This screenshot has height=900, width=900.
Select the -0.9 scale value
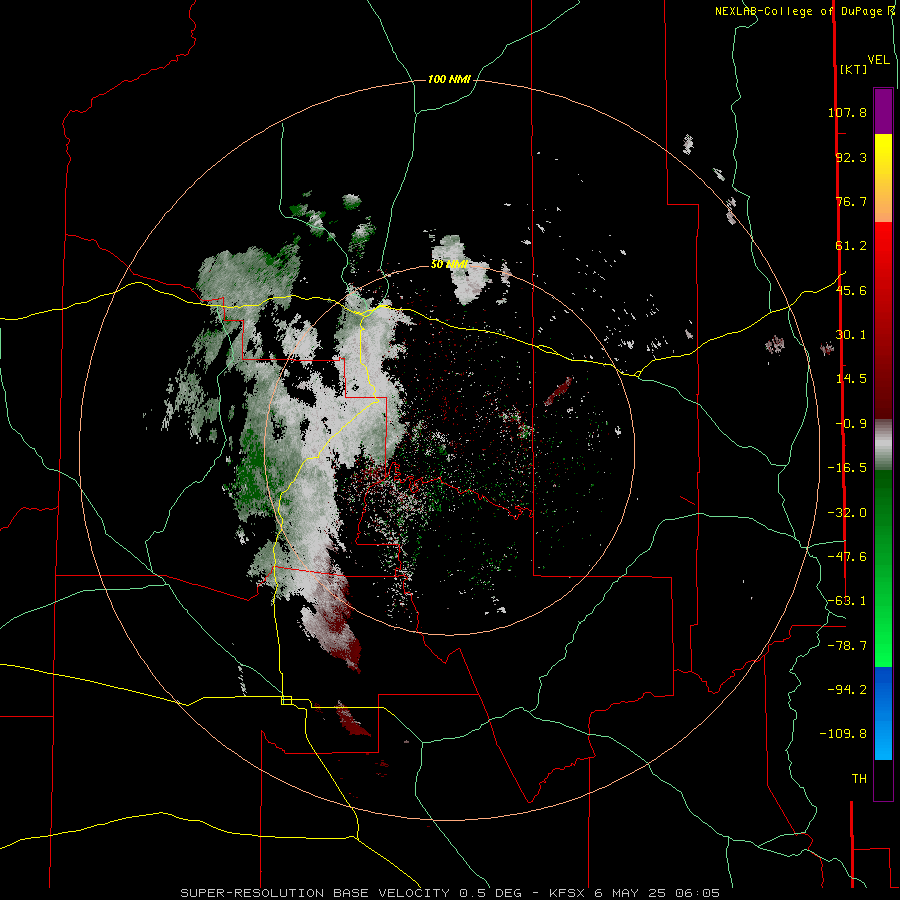851,424
